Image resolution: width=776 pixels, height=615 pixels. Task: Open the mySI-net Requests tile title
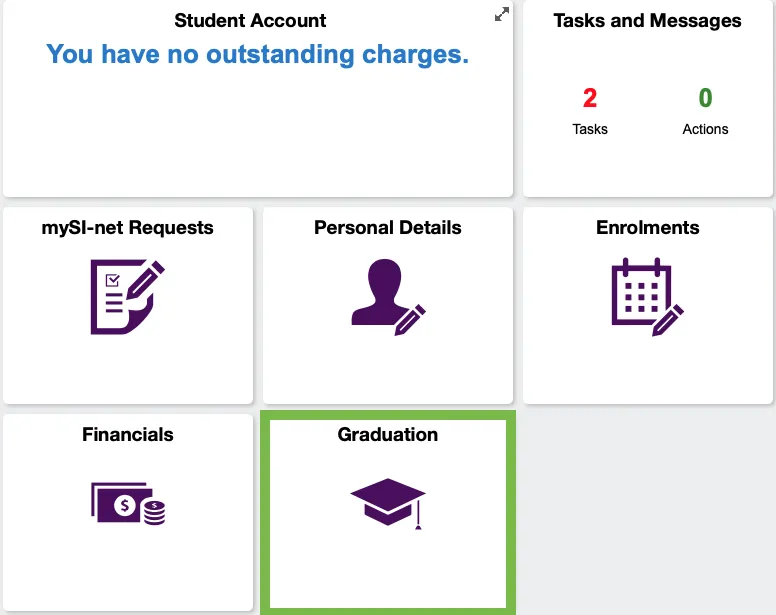click(x=128, y=228)
